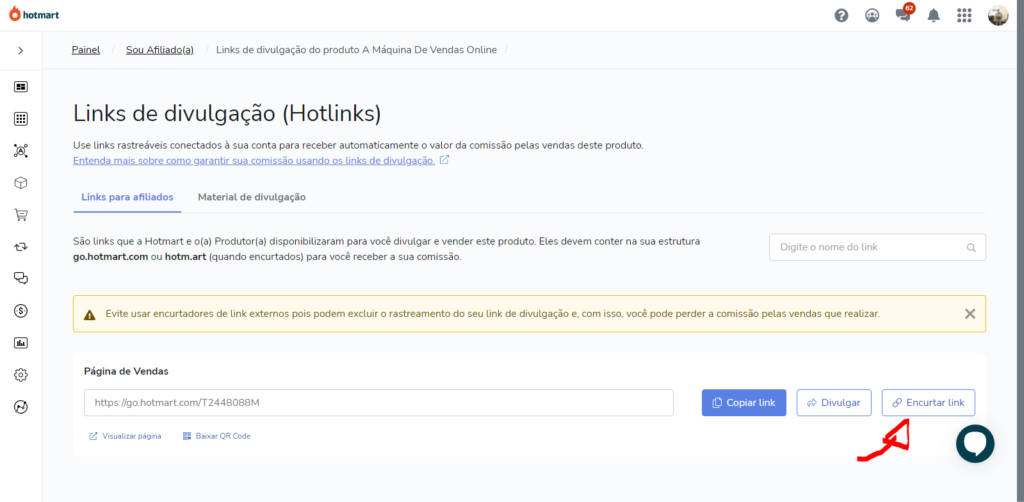Click the Hotmart logo

(34, 14)
